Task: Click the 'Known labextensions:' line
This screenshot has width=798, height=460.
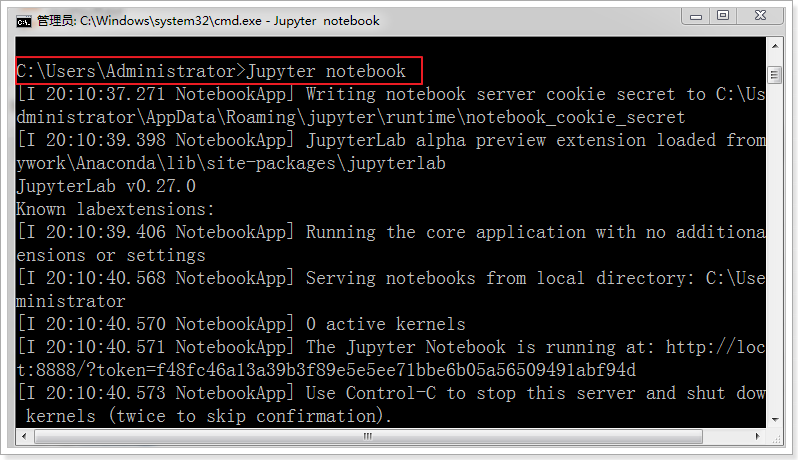Action: [116, 209]
